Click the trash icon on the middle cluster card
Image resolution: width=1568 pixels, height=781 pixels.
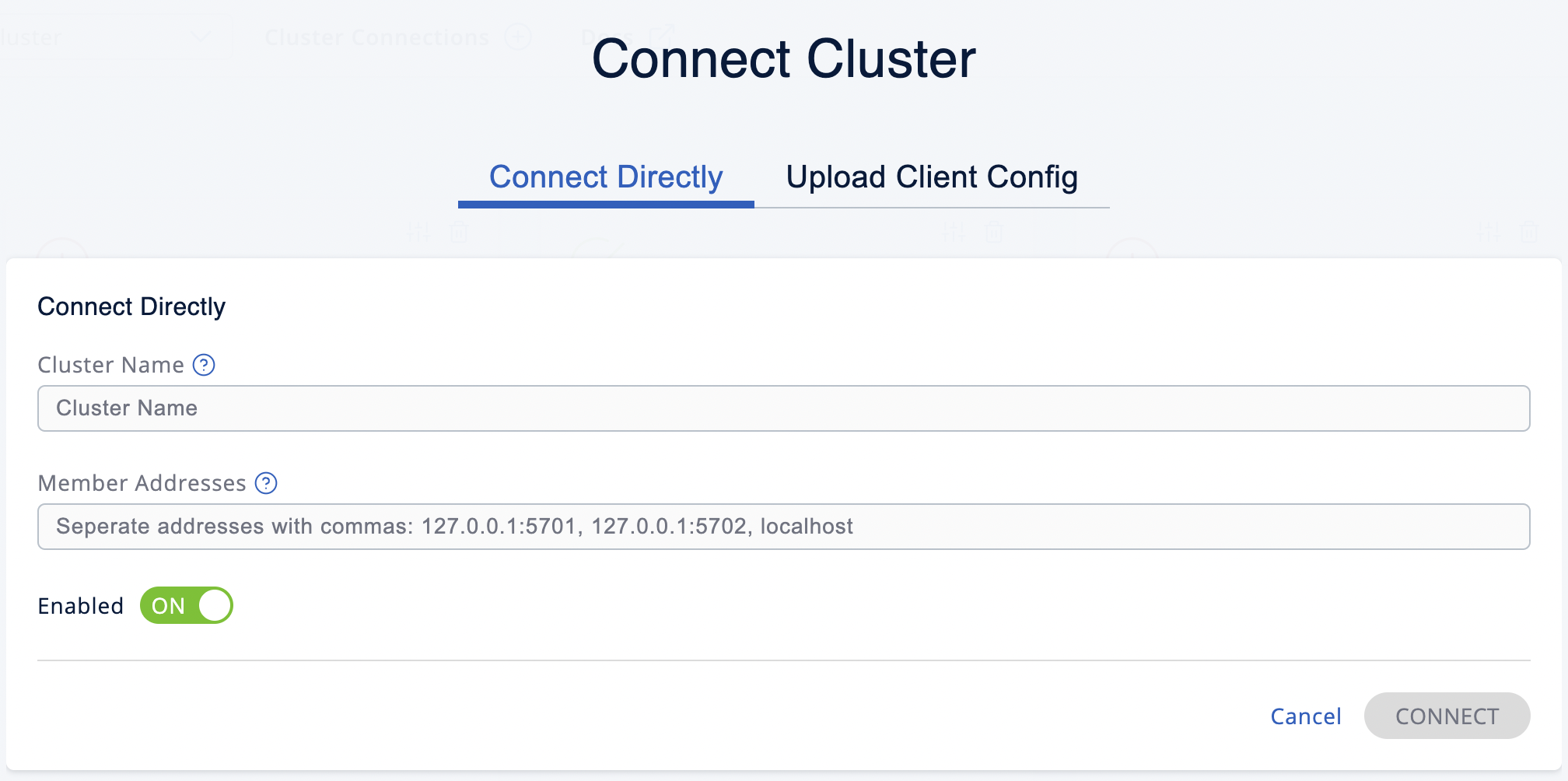(993, 231)
